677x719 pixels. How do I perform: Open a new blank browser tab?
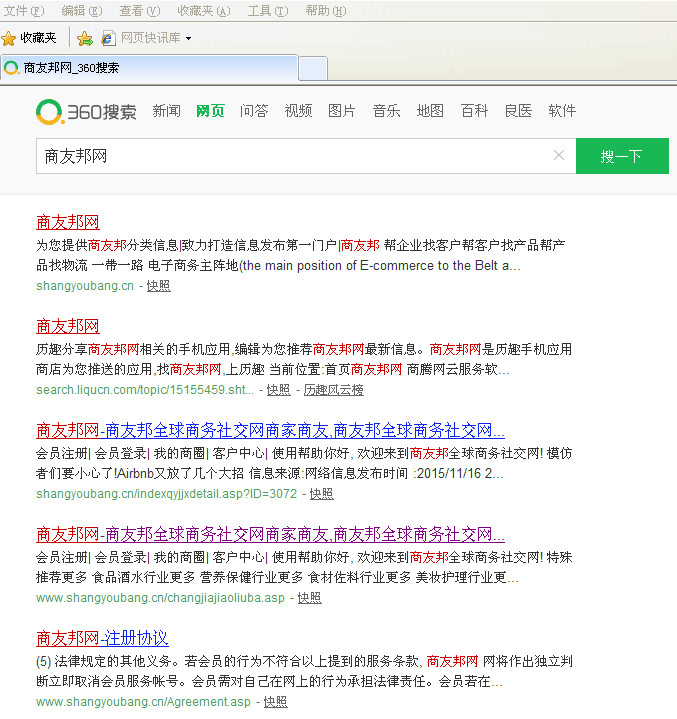click(313, 68)
